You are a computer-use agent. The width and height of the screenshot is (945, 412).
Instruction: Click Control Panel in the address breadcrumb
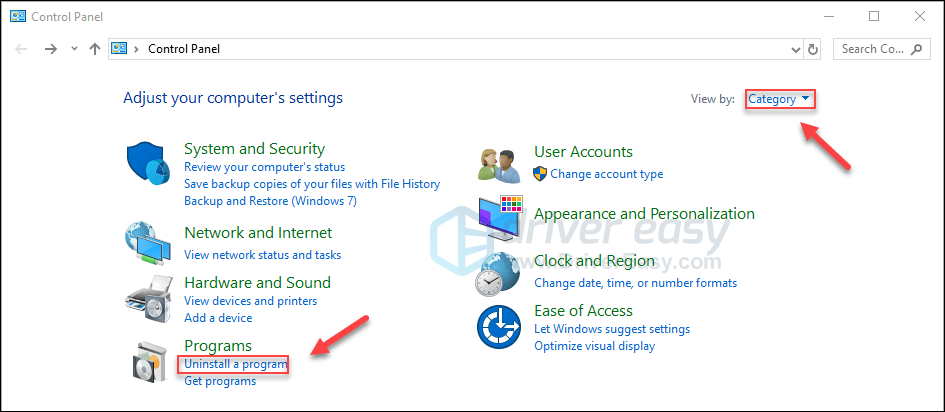tap(184, 48)
